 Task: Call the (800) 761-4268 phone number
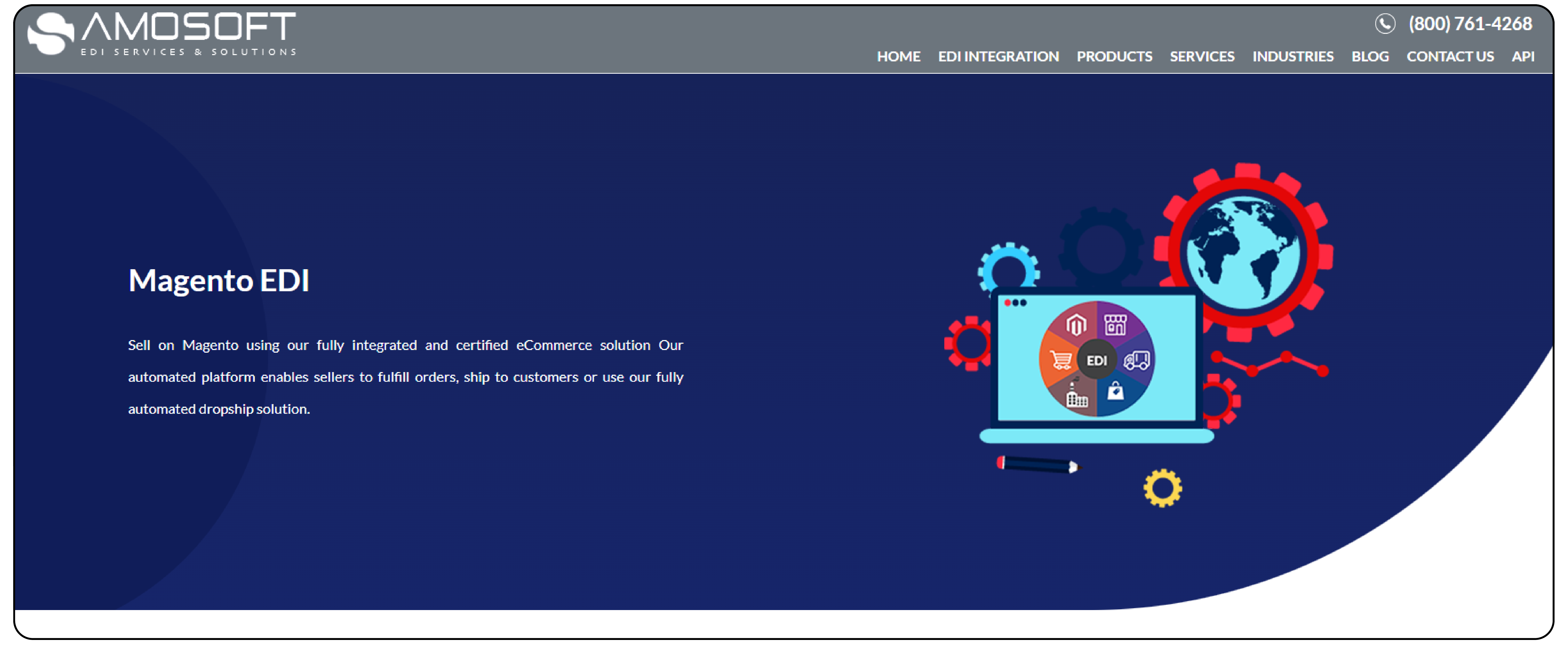pyautogui.click(x=1470, y=24)
